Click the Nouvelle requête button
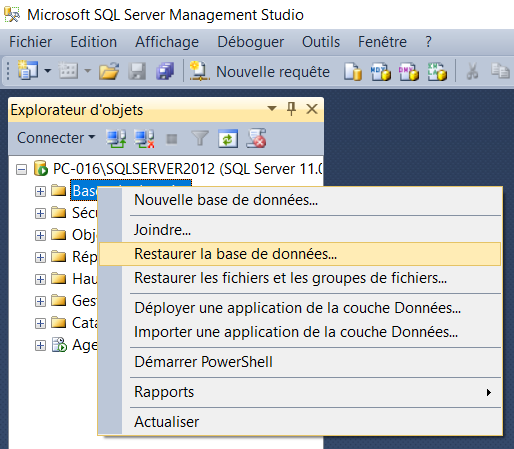 point(259,71)
